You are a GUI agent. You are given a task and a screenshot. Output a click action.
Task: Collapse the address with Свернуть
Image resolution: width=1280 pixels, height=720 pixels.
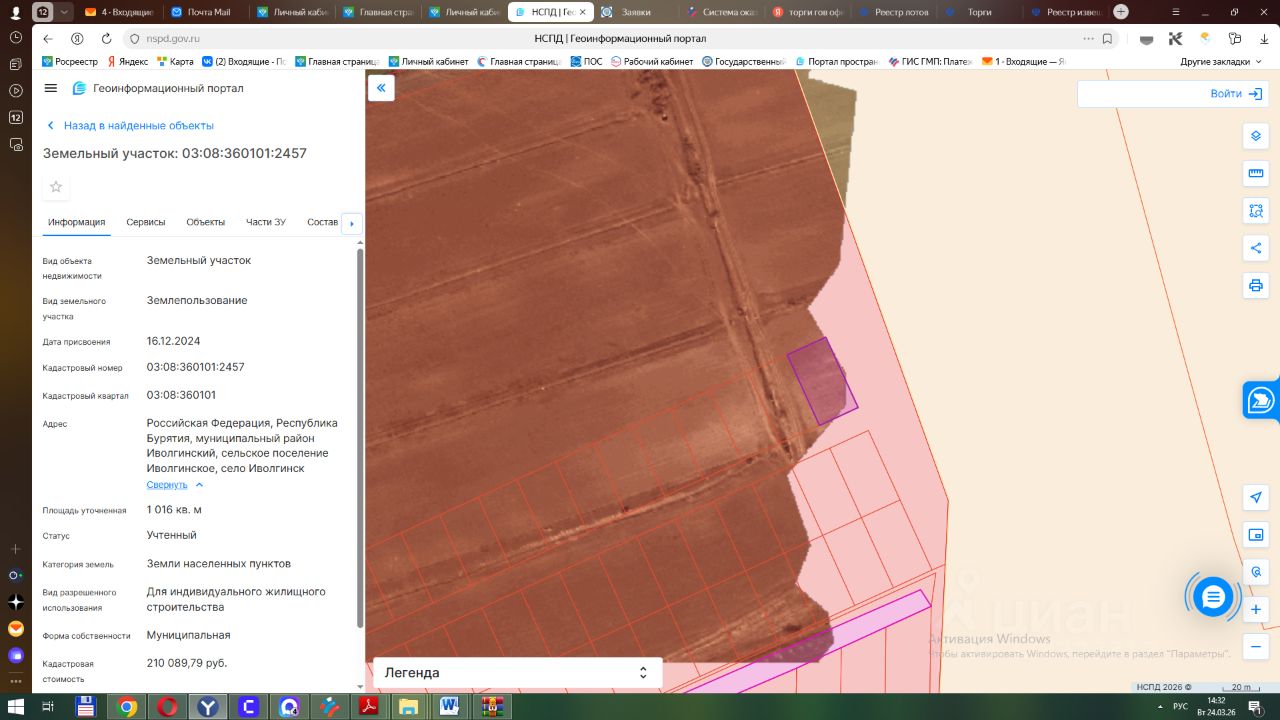click(167, 485)
